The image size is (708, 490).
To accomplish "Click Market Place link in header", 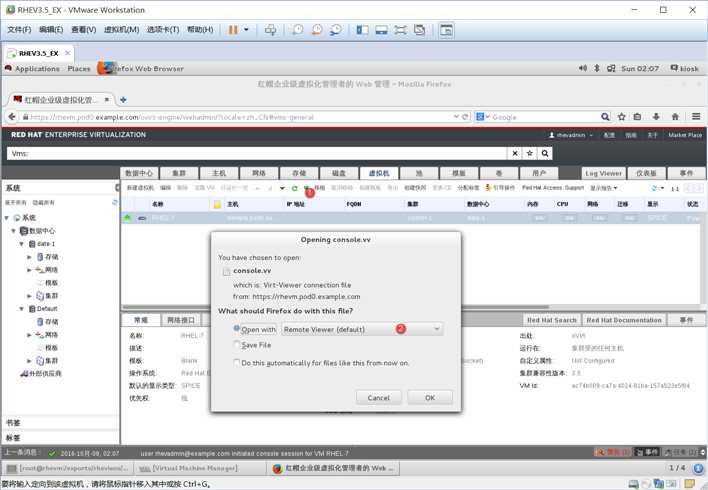I will (x=685, y=135).
